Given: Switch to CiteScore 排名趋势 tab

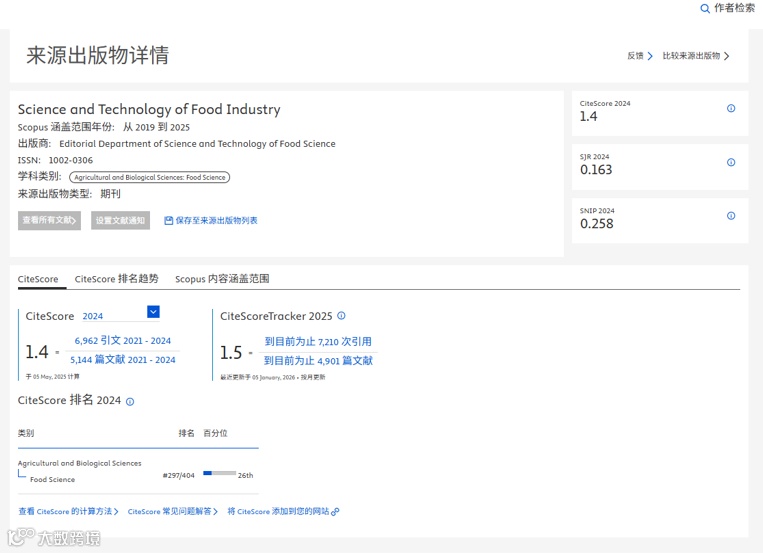Looking at the screenshot, I should (116, 279).
